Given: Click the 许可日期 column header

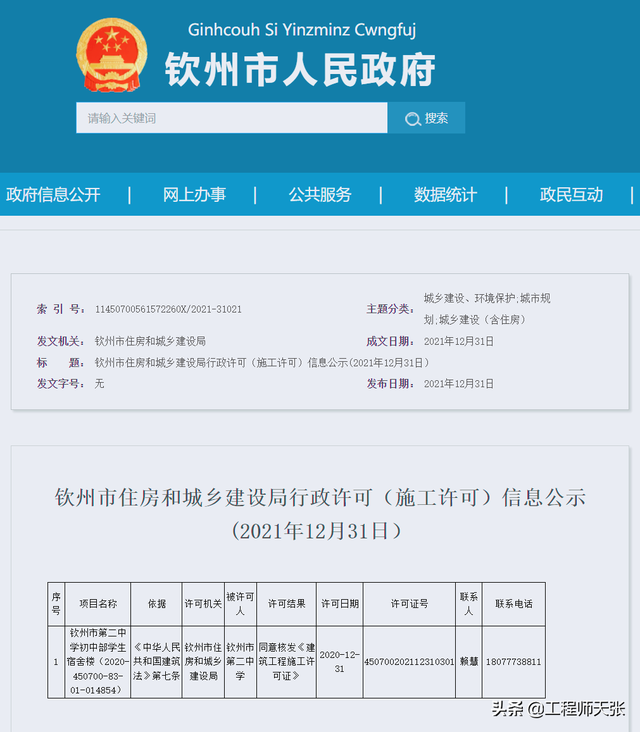Looking at the screenshot, I should pos(340,604).
